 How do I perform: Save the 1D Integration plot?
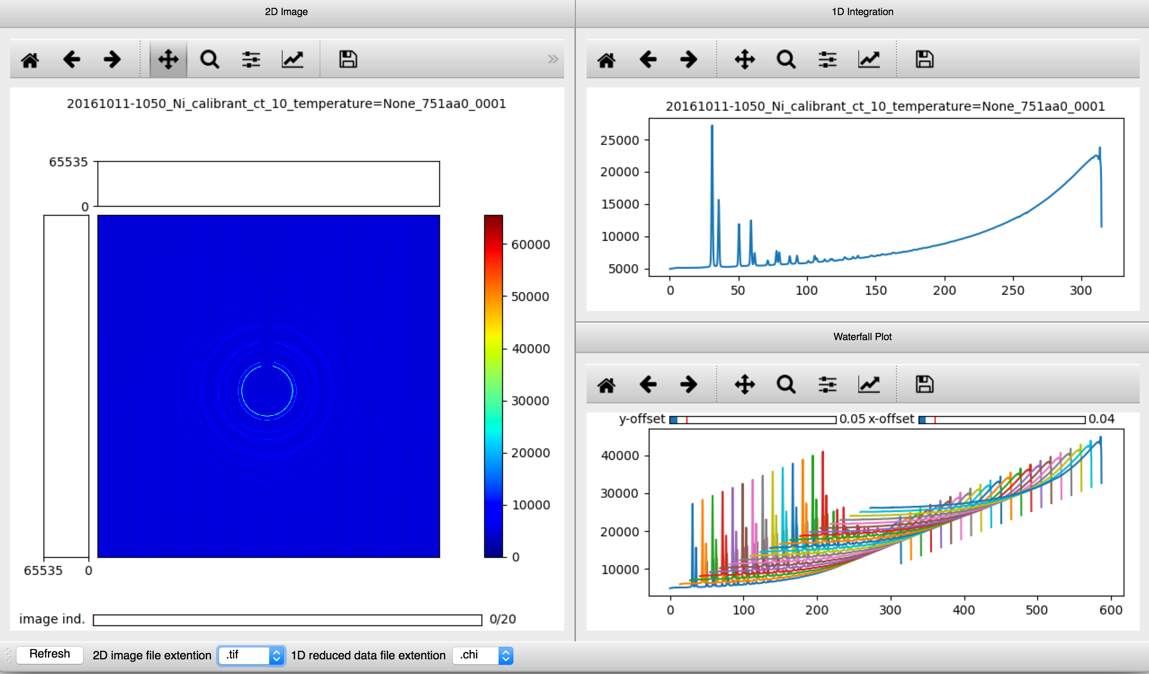tap(925, 60)
